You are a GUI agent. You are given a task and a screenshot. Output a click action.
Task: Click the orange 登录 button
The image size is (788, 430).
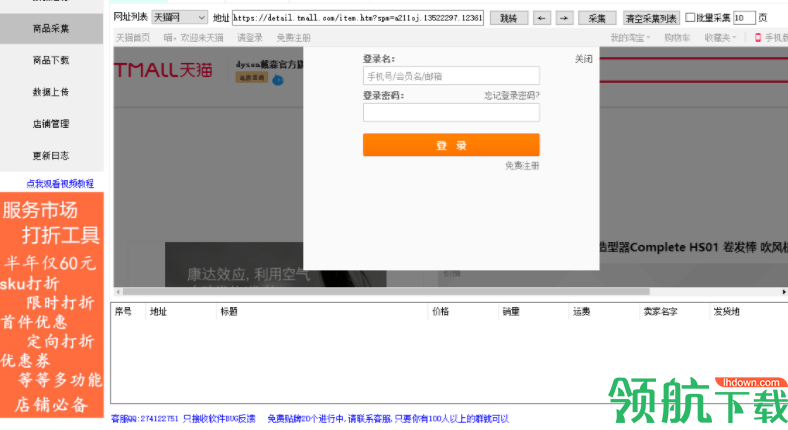[x=451, y=145]
